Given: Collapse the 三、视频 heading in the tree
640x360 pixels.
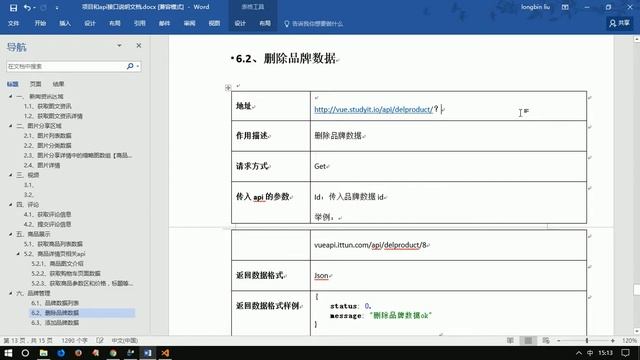Looking at the screenshot, I should point(11,175).
